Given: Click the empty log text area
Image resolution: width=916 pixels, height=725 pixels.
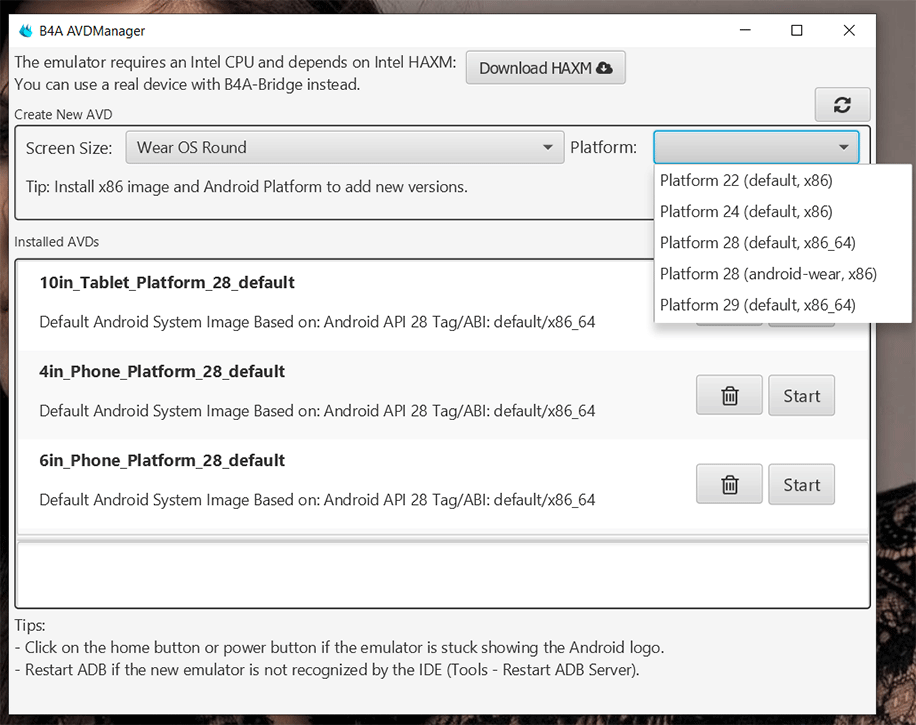Looking at the screenshot, I should (x=442, y=575).
